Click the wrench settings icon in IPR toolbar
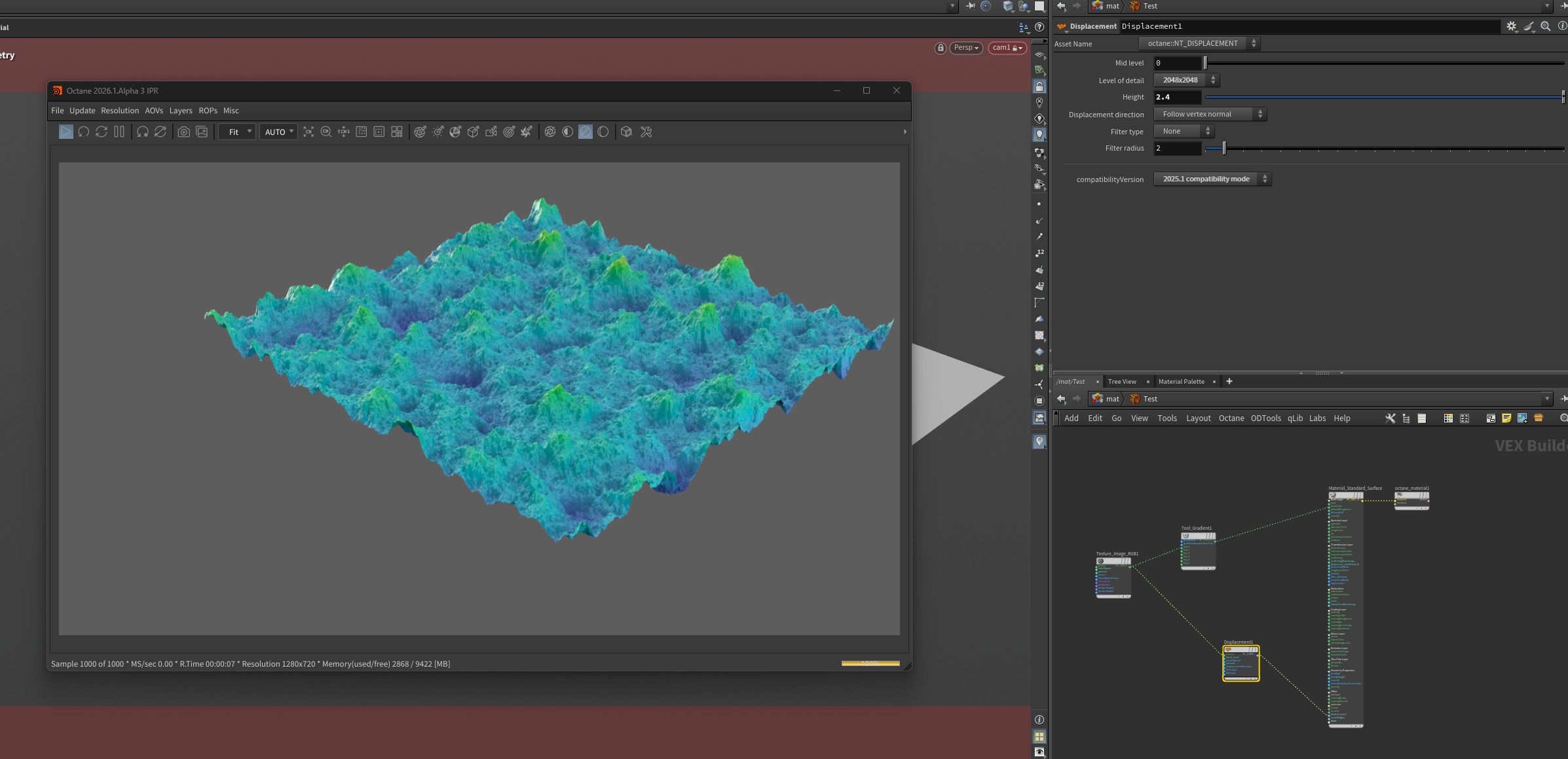This screenshot has width=1568, height=759. click(x=646, y=132)
